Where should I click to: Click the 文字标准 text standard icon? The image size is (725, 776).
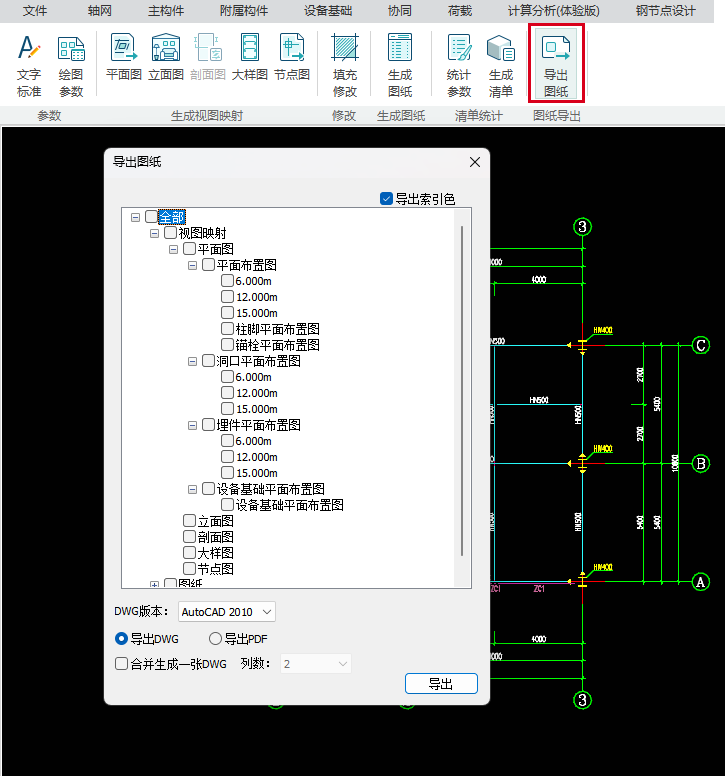pyautogui.click(x=29, y=65)
